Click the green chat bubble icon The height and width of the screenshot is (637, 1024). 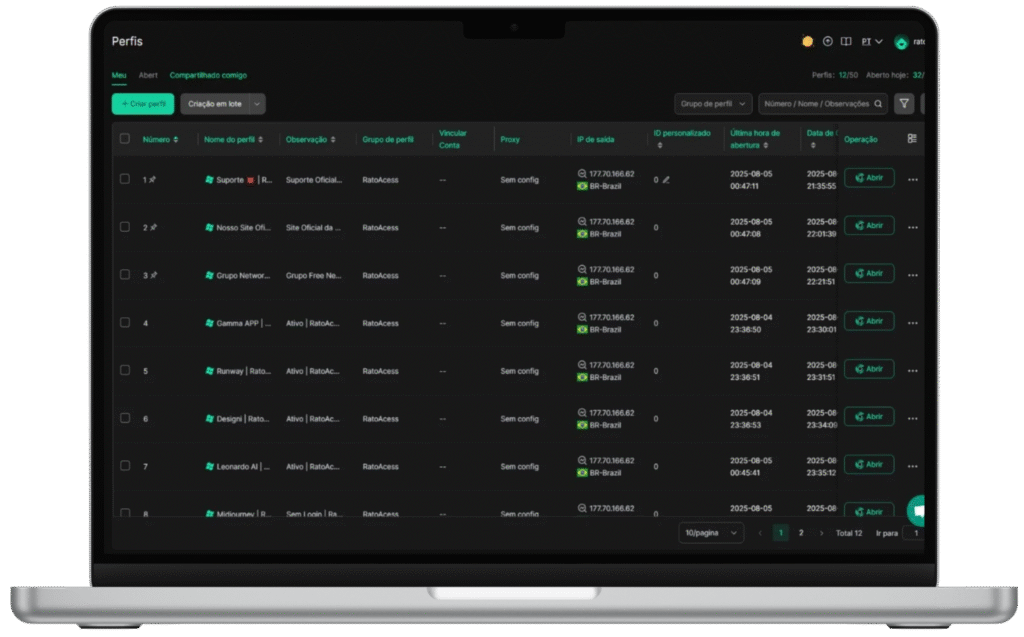[x=917, y=510]
